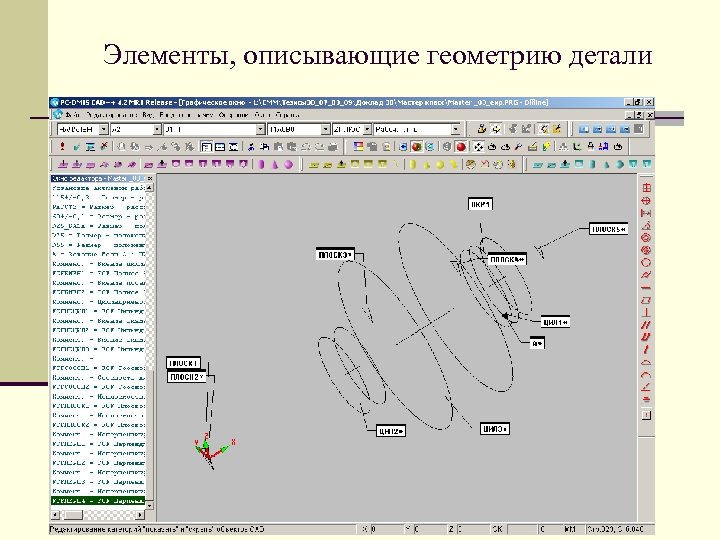Select the ПЛОСК2 feature label
Viewport: 720px width, 540px height.
(186, 377)
